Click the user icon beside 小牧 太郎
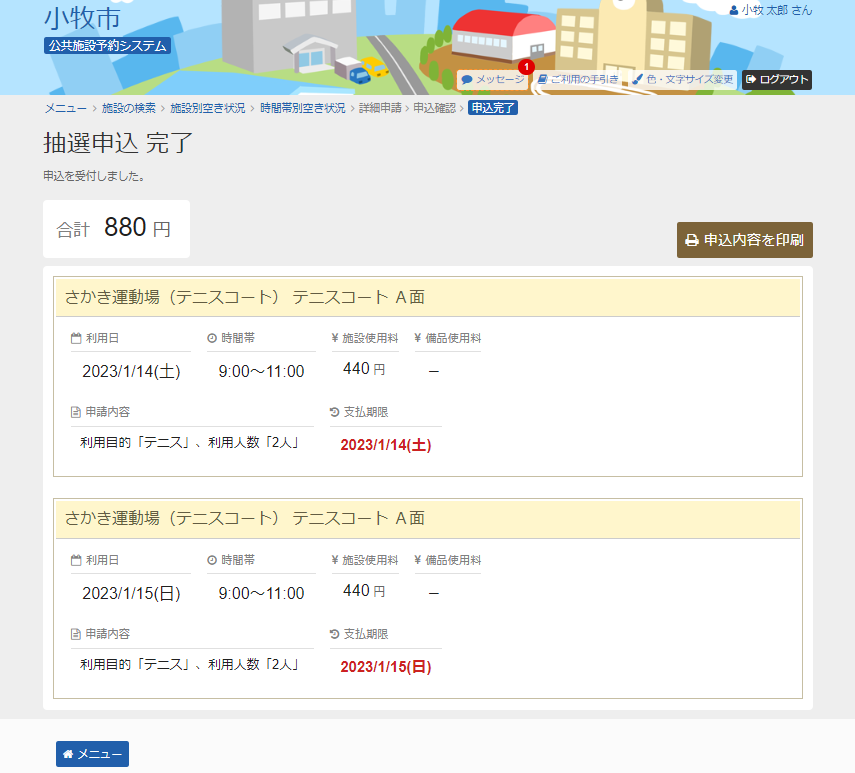855x773 pixels. coord(734,10)
